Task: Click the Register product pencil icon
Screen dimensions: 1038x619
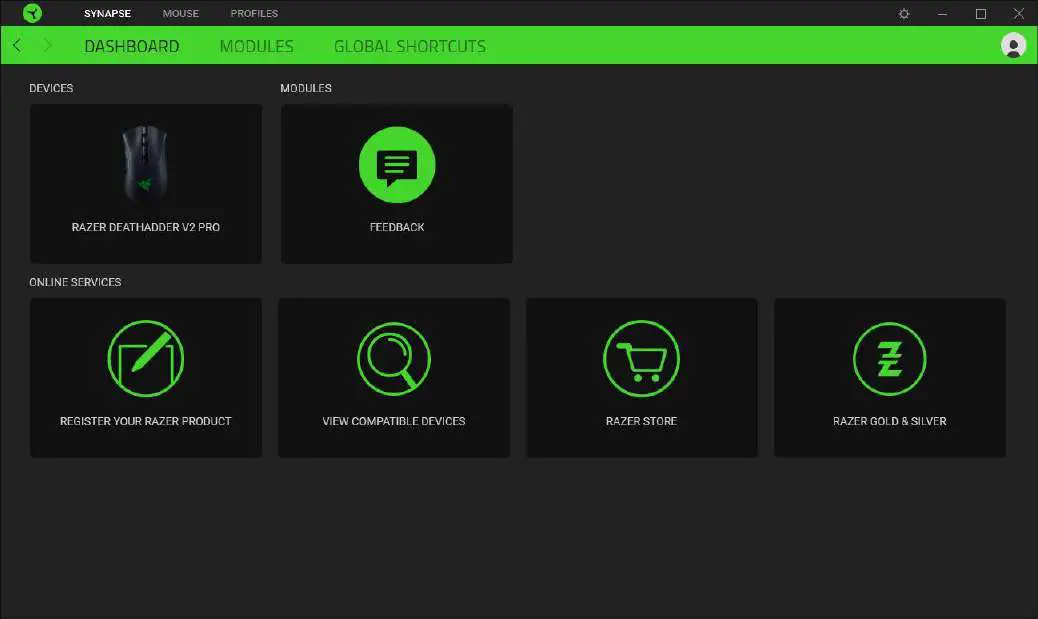Action: (x=146, y=359)
